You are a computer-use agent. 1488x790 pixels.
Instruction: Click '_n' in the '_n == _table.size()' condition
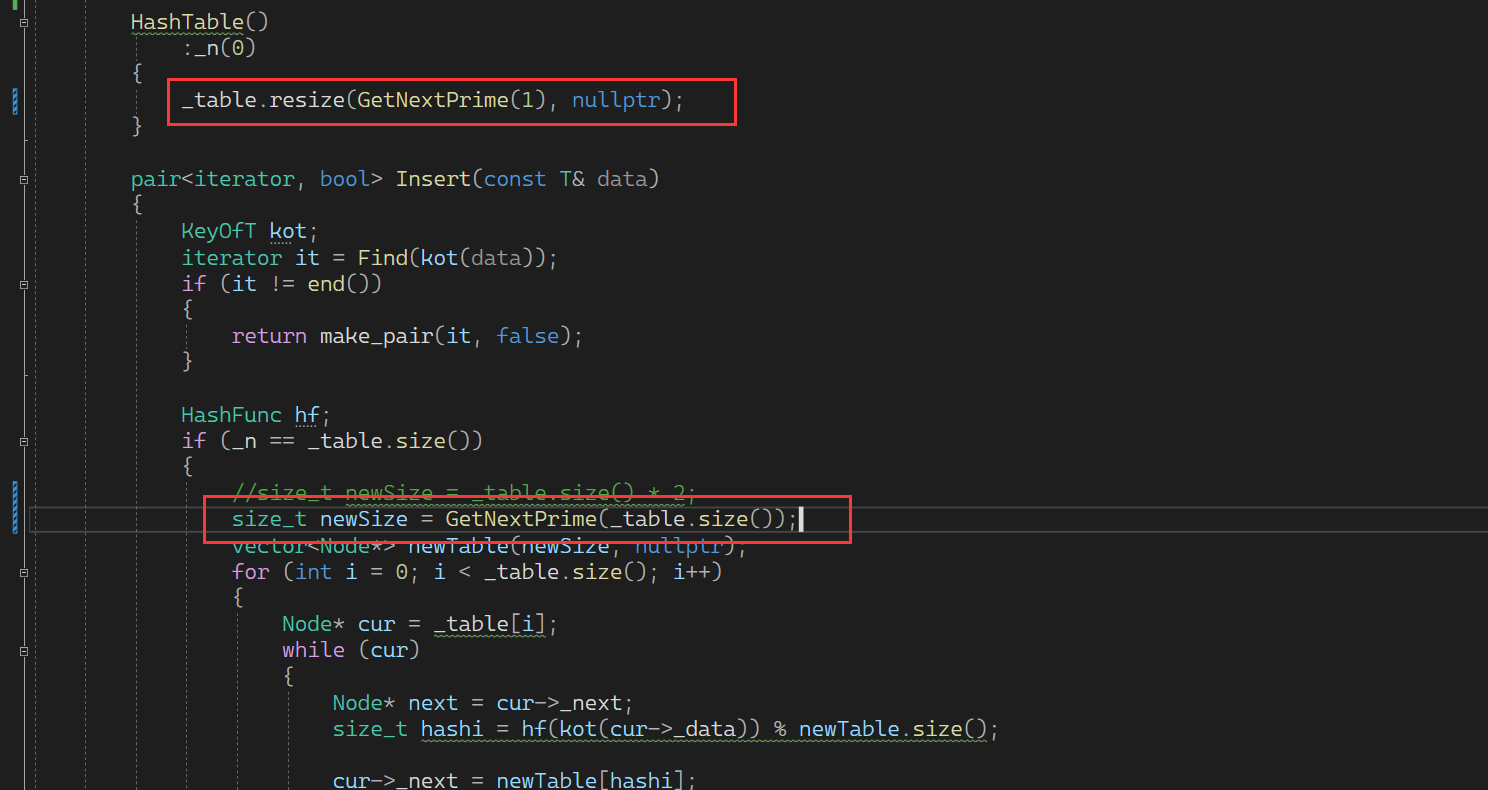click(x=244, y=440)
